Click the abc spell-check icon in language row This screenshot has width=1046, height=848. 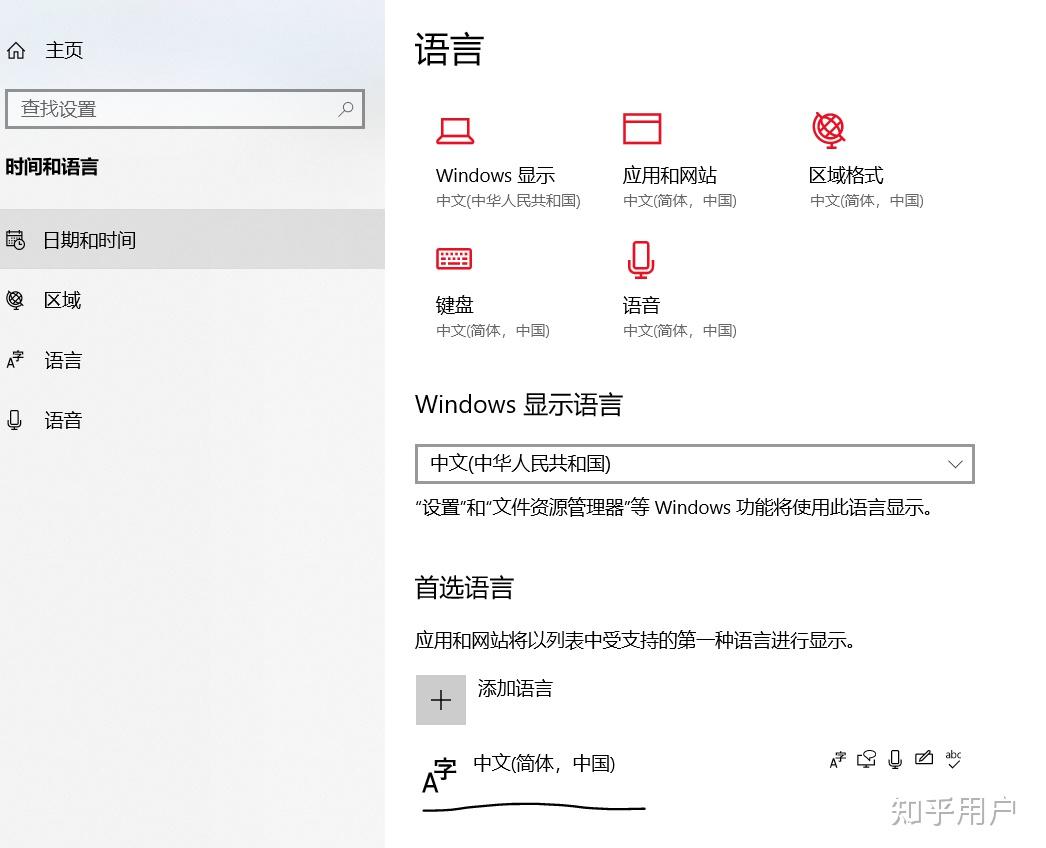(x=953, y=759)
